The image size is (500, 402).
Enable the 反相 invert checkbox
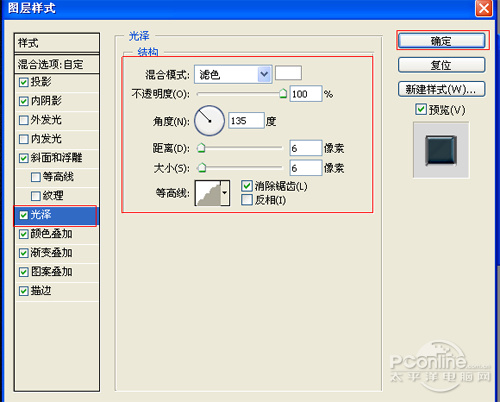click(x=247, y=200)
